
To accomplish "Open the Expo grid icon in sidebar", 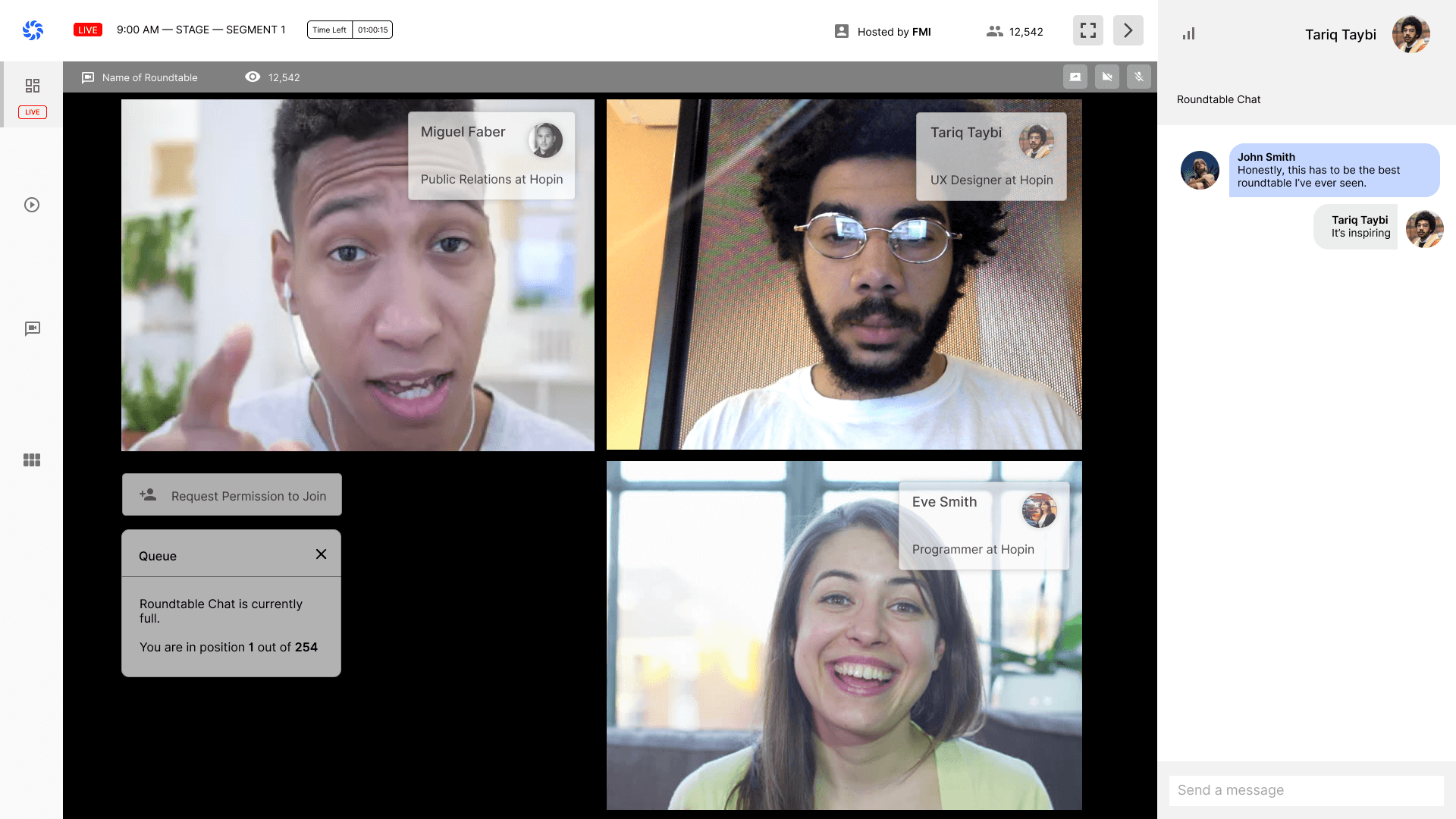I will click(32, 460).
